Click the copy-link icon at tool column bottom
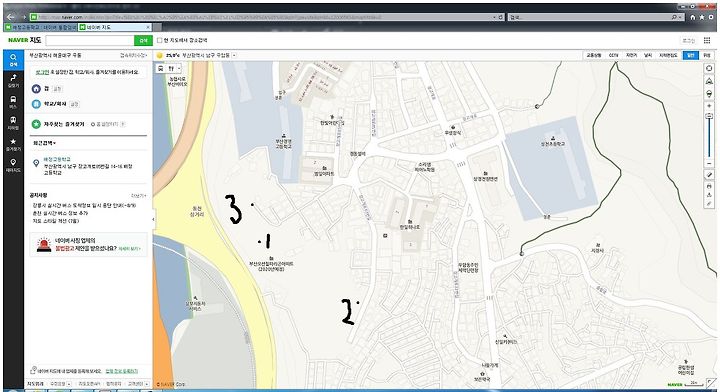 709,203
